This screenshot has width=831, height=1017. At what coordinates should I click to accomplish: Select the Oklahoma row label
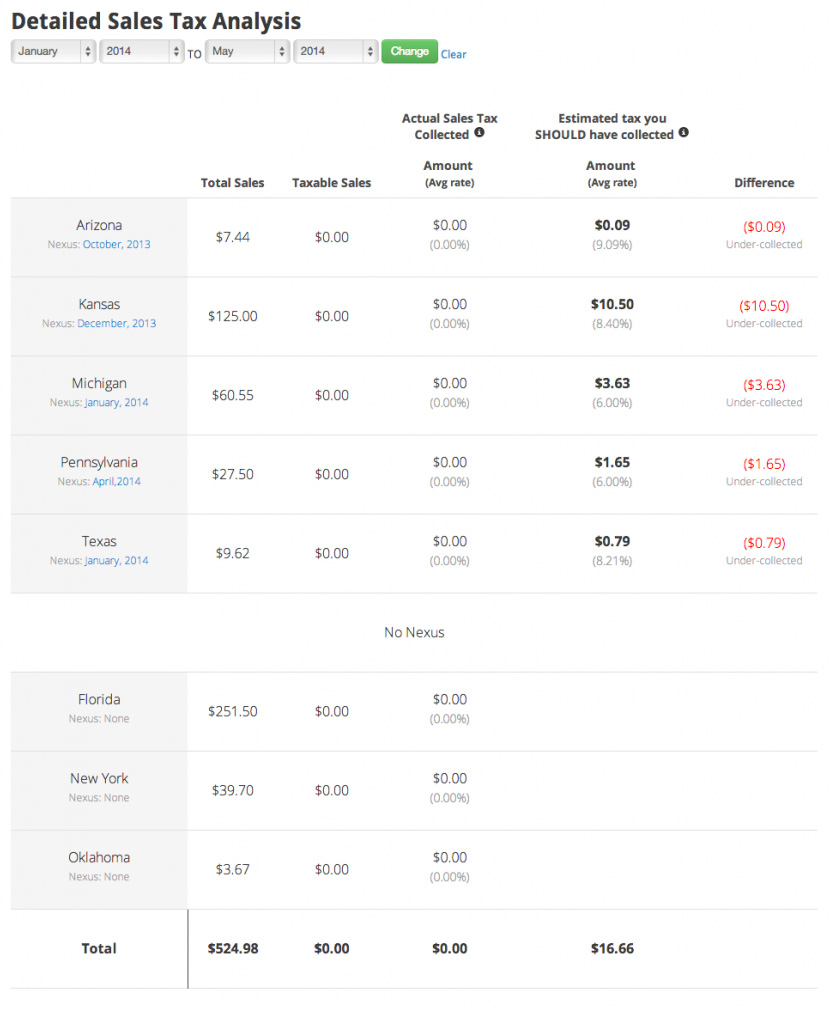coord(99,858)
